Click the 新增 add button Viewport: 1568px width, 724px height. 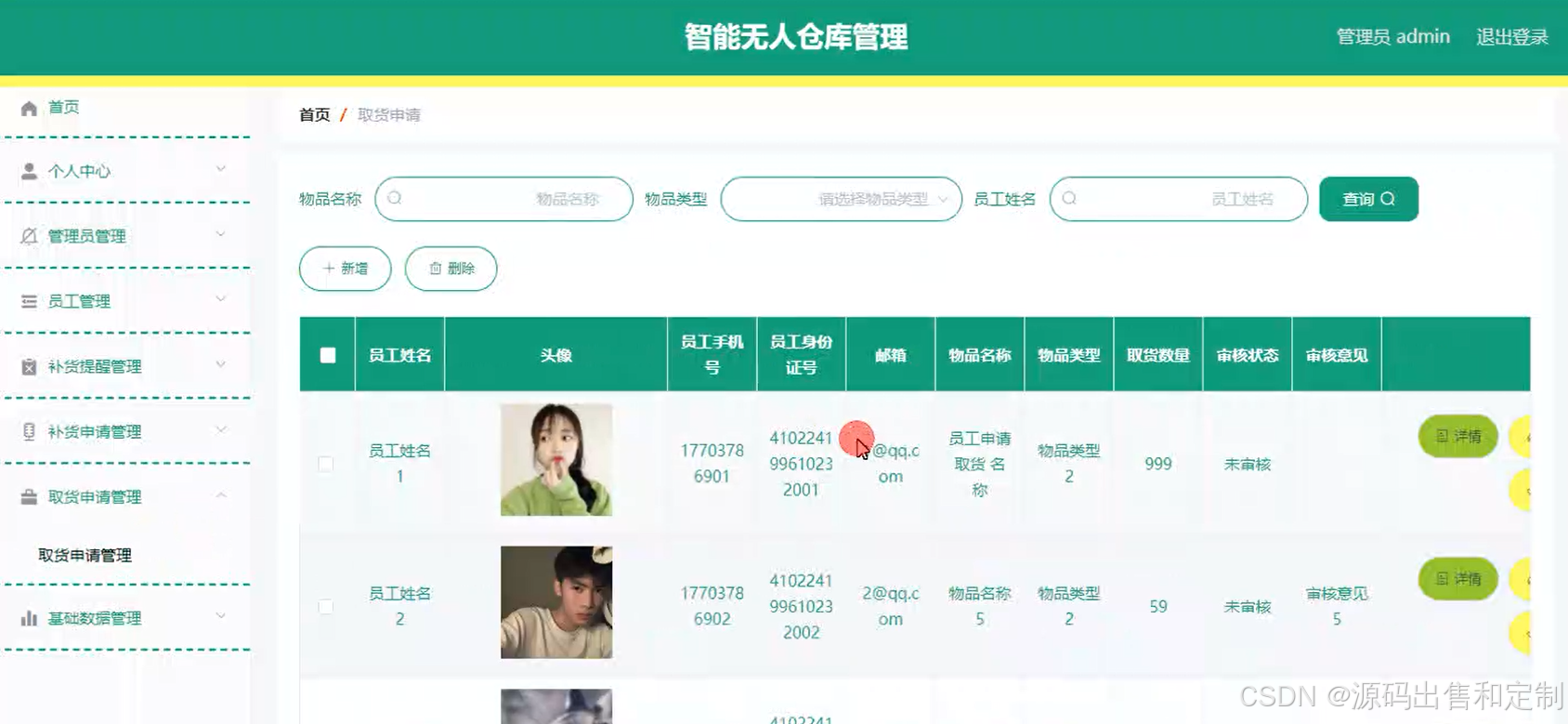coord(345,269)
